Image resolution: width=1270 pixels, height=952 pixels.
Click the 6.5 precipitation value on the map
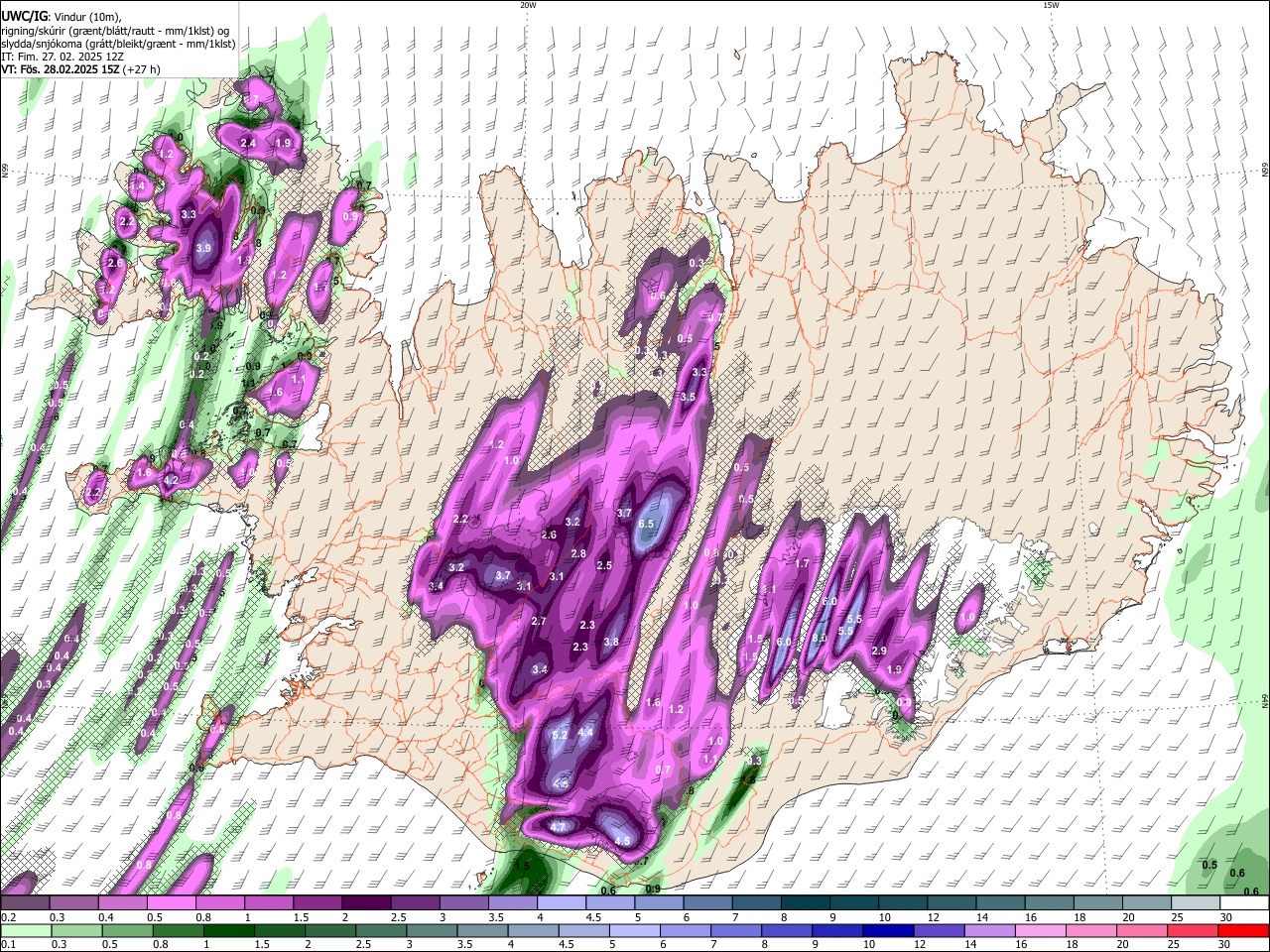coord(647,524)
